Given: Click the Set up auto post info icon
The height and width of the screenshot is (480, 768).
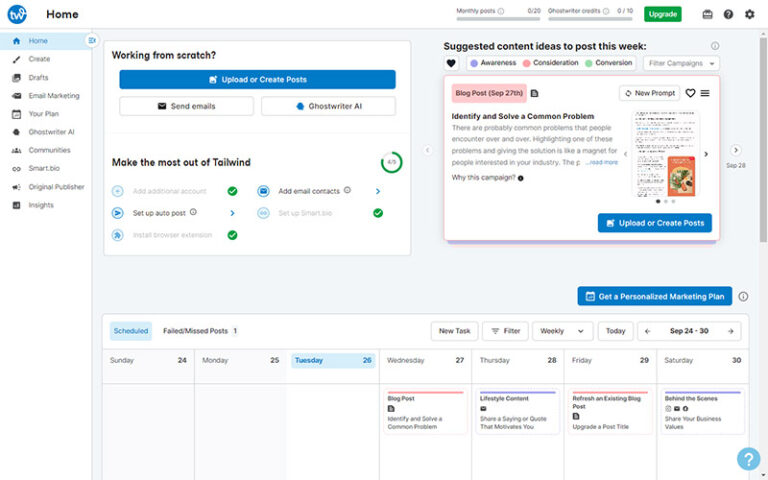Looking at the screenshot, I should click(x=193, y=212).
